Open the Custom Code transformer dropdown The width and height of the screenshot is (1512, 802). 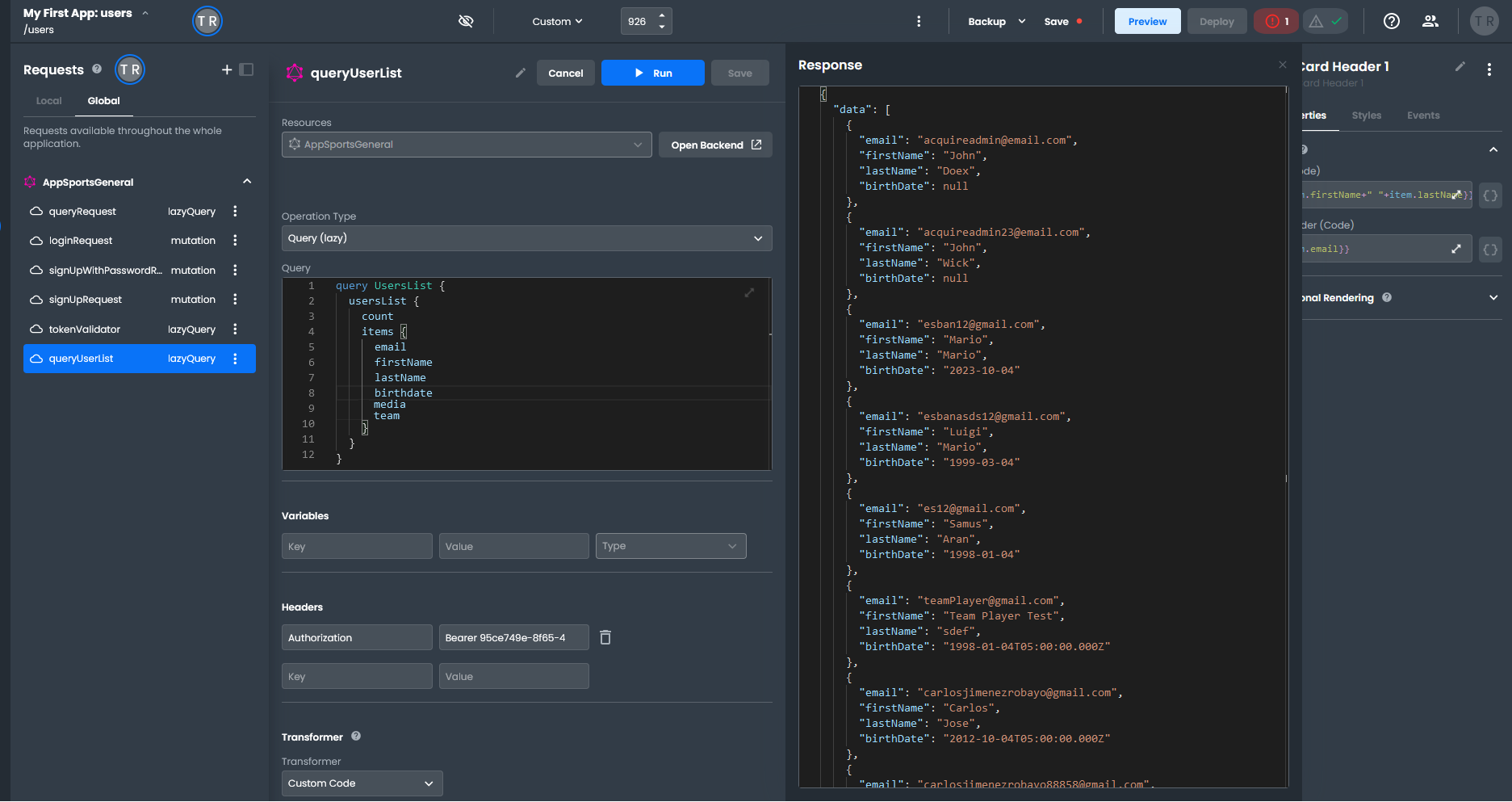(362, 783)
